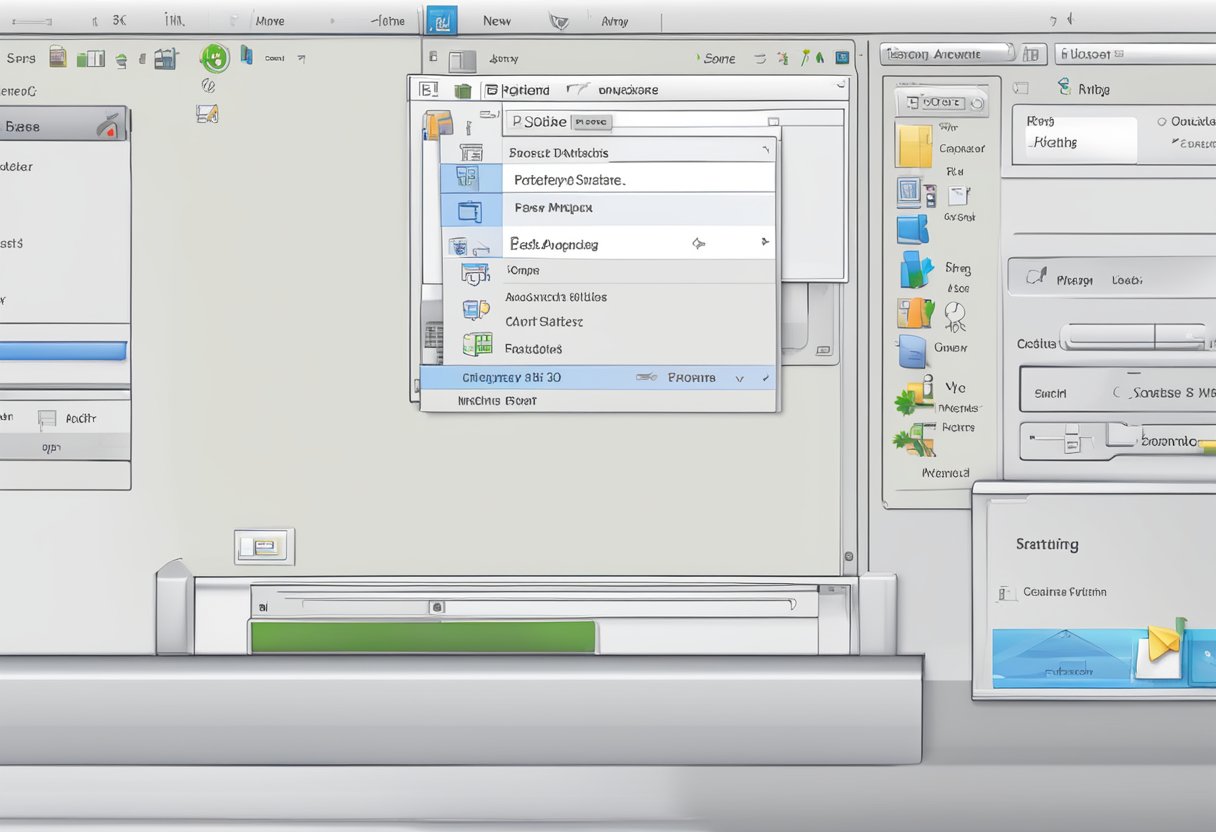Click the highlighted blue icon in top toolbar
Screen dimensions: 1216x832
pyautogui.click(x=441, y=20)
